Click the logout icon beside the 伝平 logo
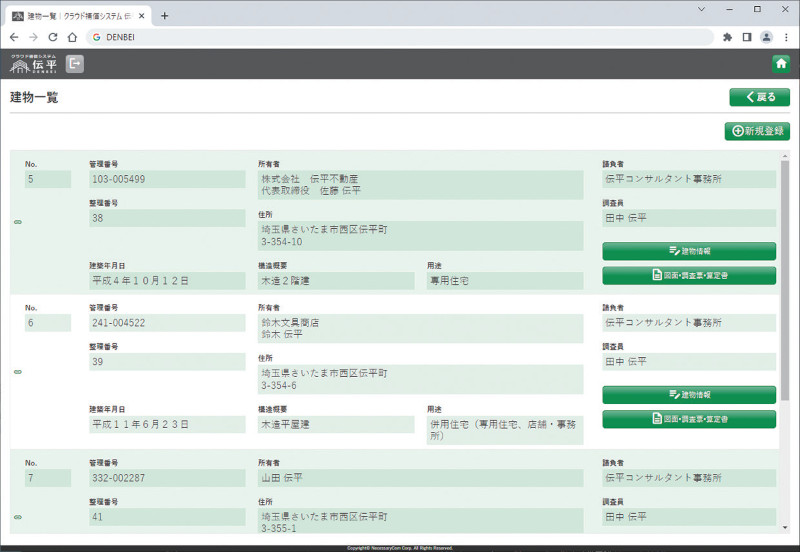Screen dimensions: 800x552 (x=75, y=64)
